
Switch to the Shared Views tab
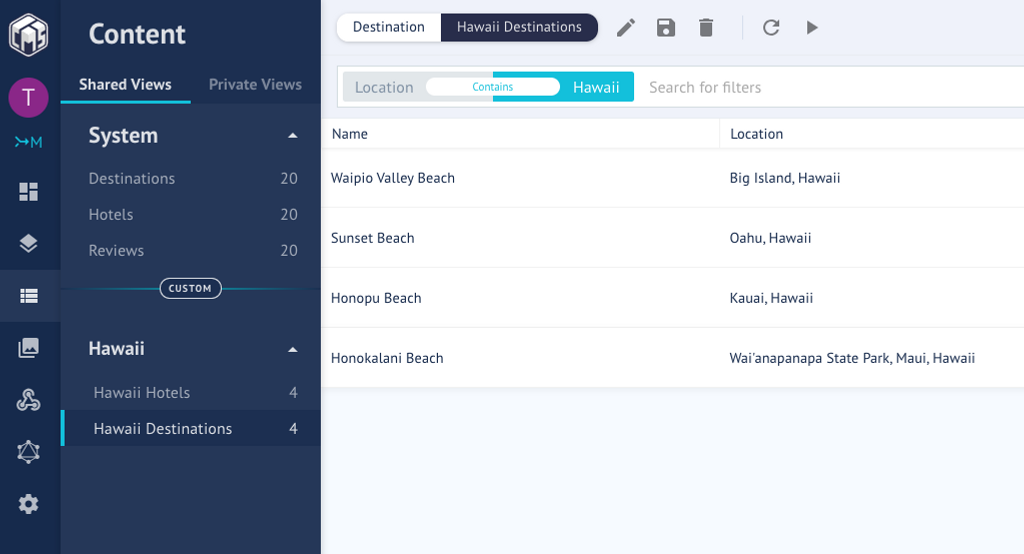coord(125,84)
